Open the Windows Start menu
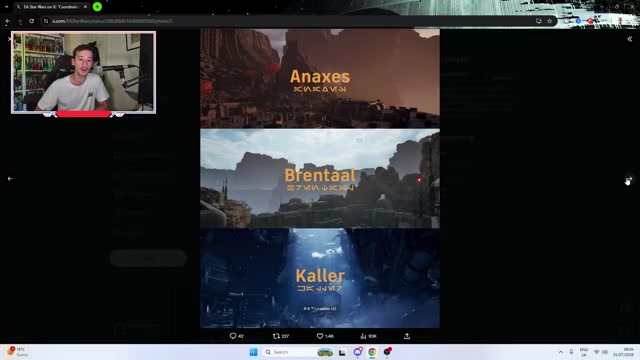Screen dimensions: 640x360 pos(253,352)
